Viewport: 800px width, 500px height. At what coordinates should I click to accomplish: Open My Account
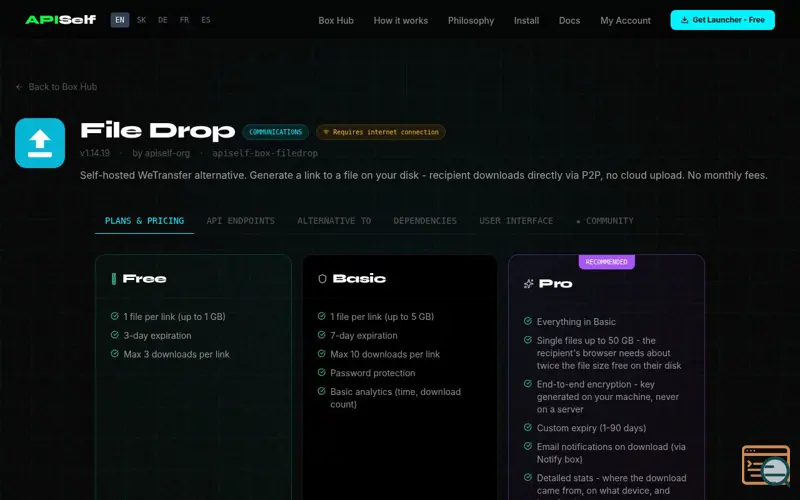[625, 20]
